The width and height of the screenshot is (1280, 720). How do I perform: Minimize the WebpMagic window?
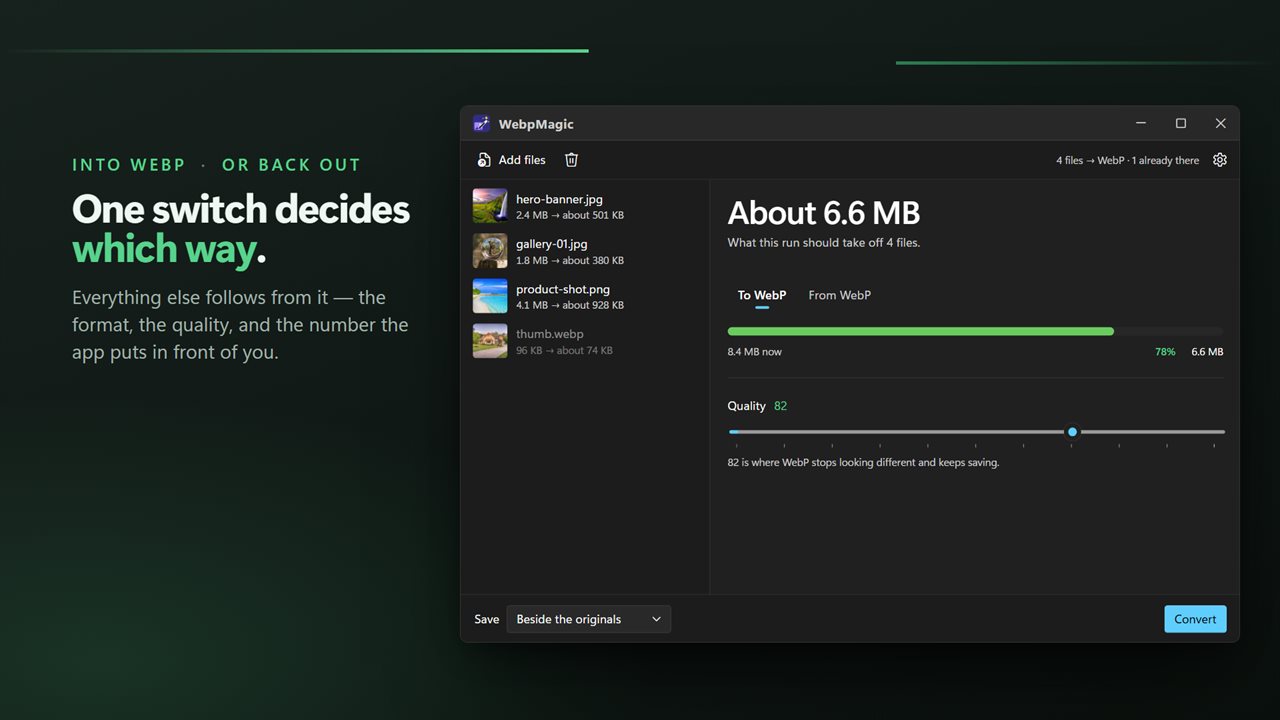pyautogui.click(x=1141, y=123)
